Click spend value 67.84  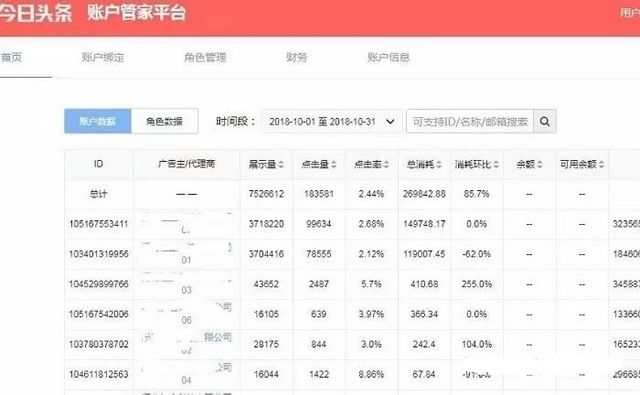pos(424,374)
